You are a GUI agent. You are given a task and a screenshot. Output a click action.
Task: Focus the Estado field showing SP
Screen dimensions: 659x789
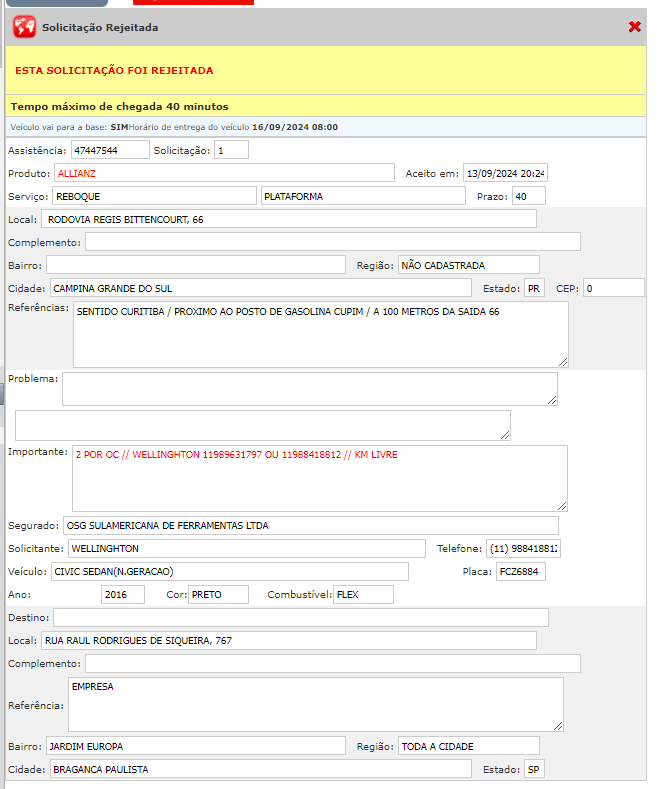pyautogui.click(x=534, y=769)
